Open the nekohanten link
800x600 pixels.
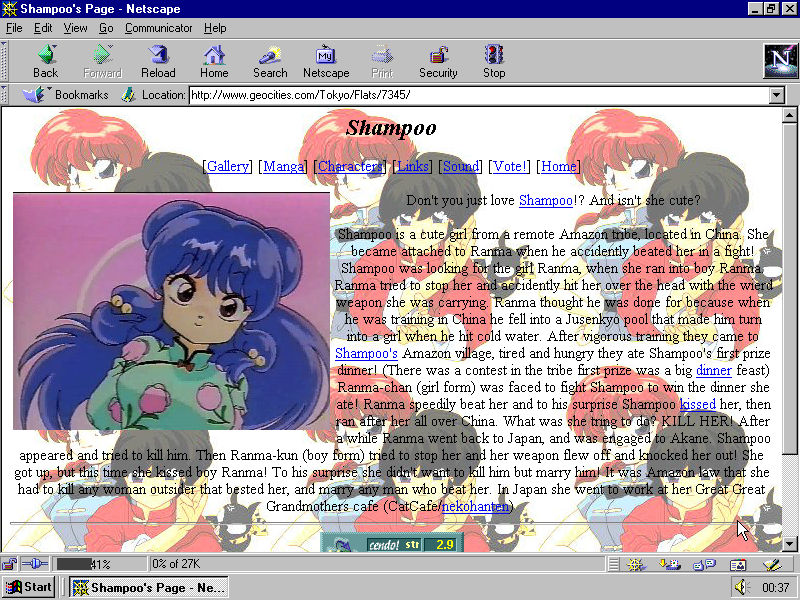(475, 507)
